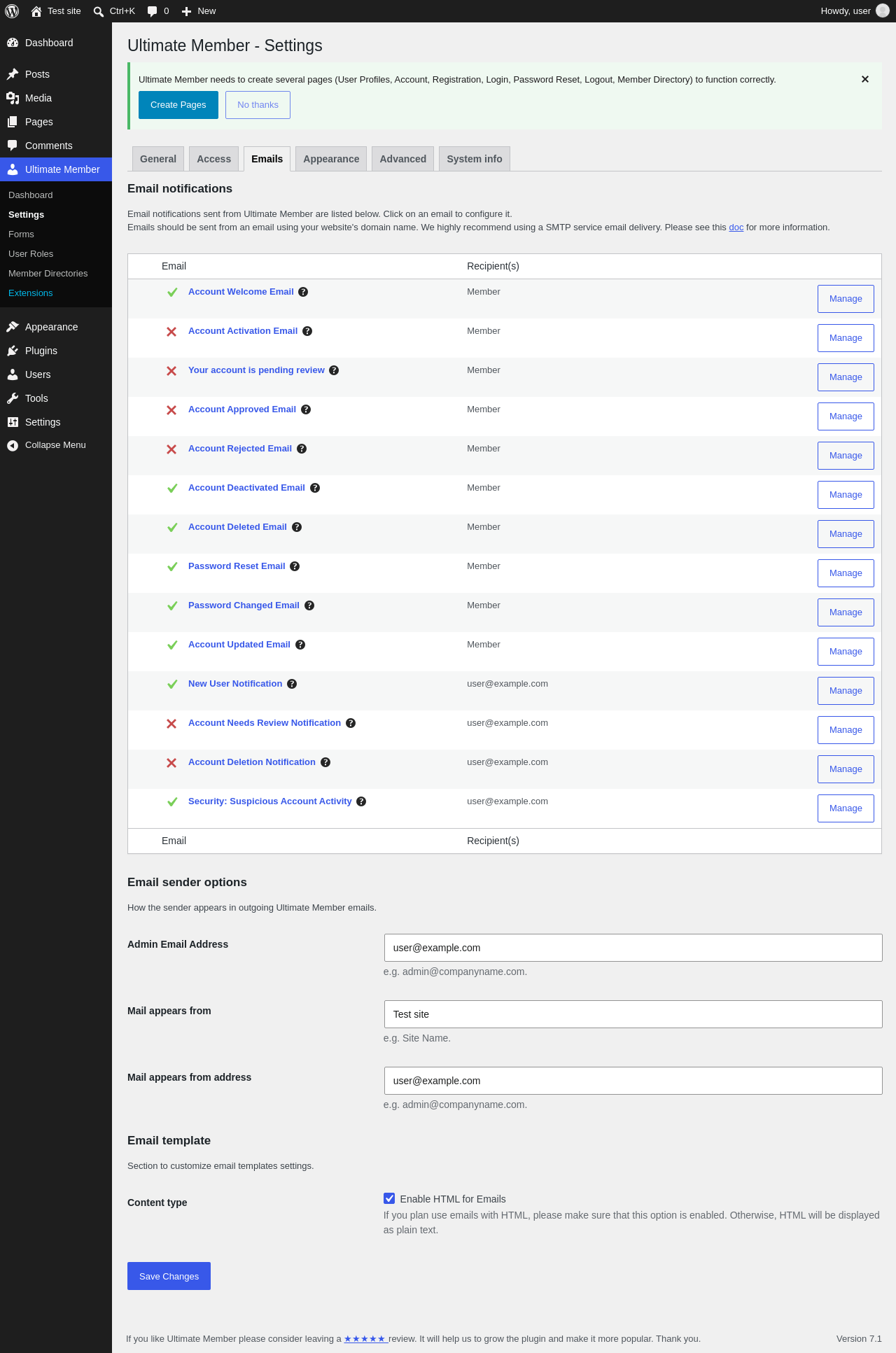Click help icon beside Account Approved Email

306,409
